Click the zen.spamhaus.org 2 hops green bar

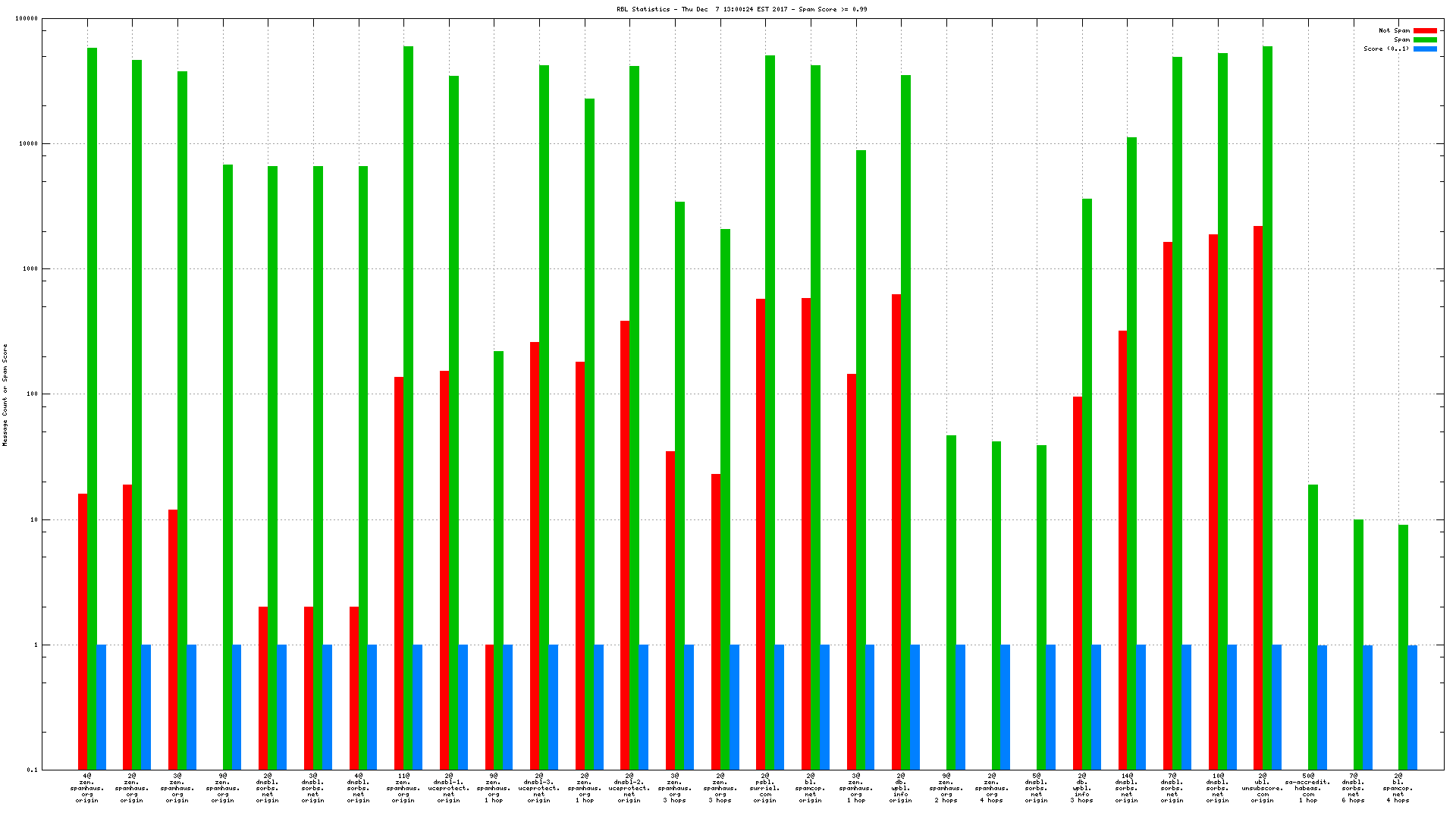click(x=951, y=601)
